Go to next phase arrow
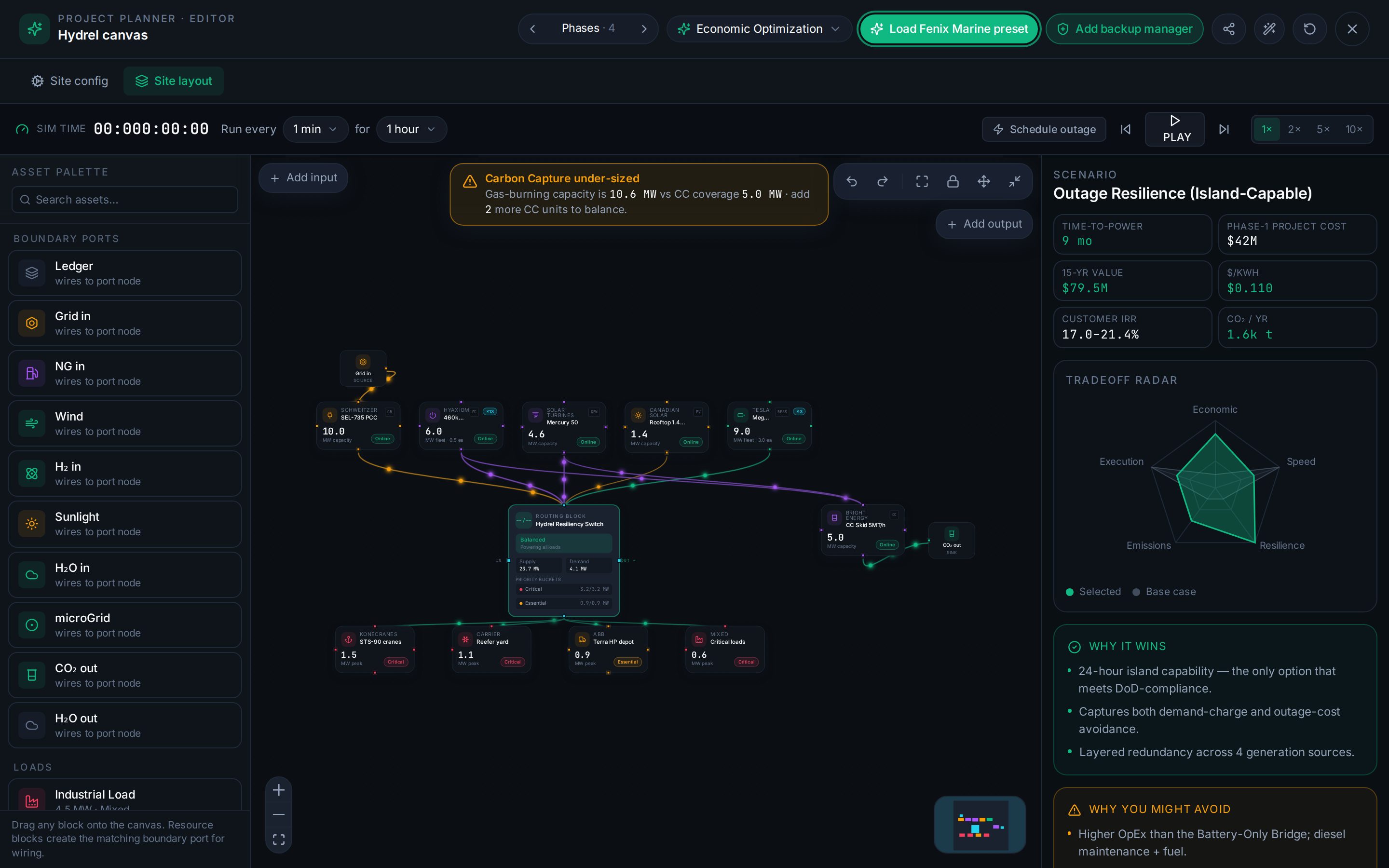This screenshot has width=1389, height=868. point(644,29)
